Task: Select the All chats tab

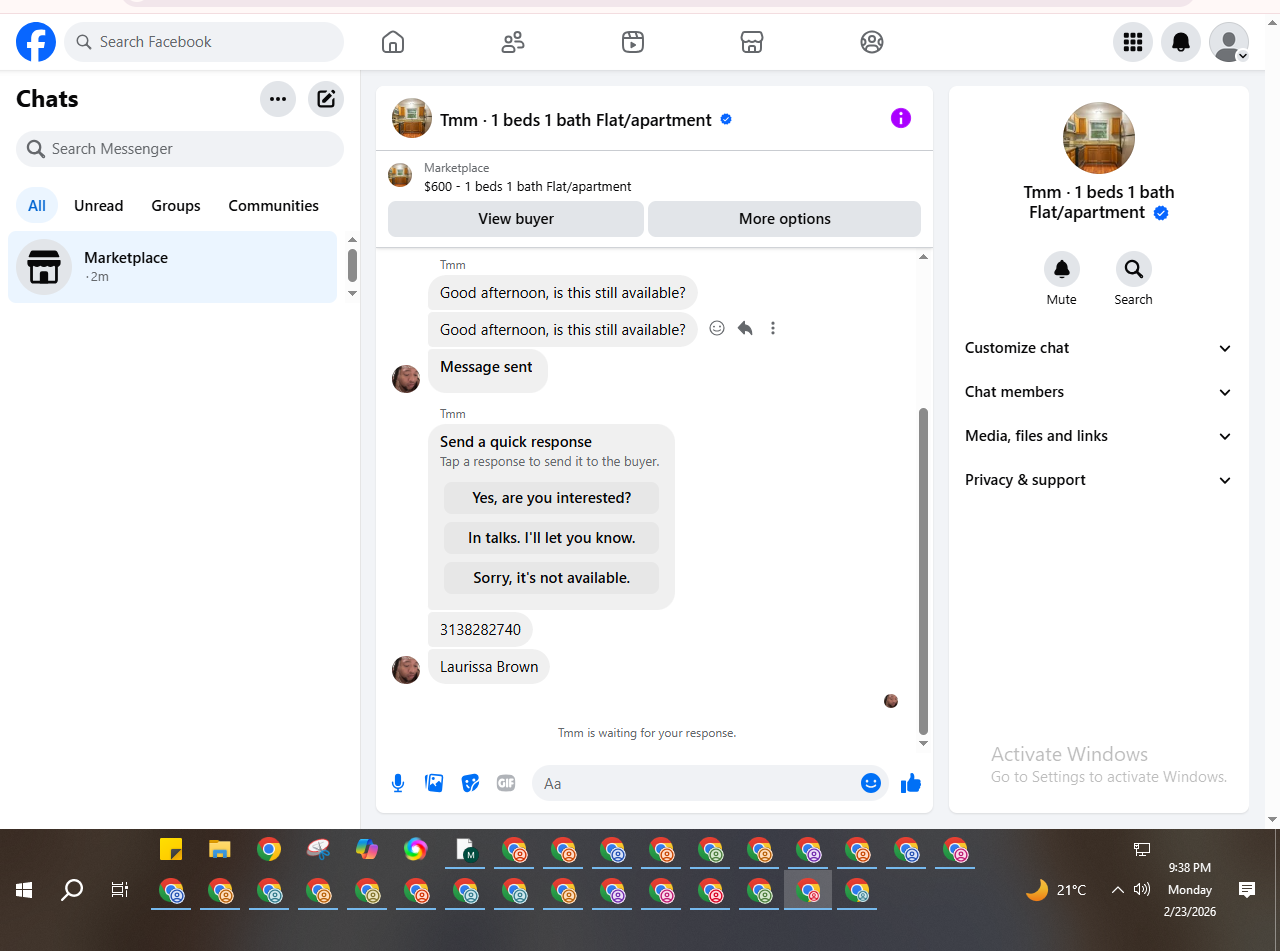Action: [x=37, y=205]
